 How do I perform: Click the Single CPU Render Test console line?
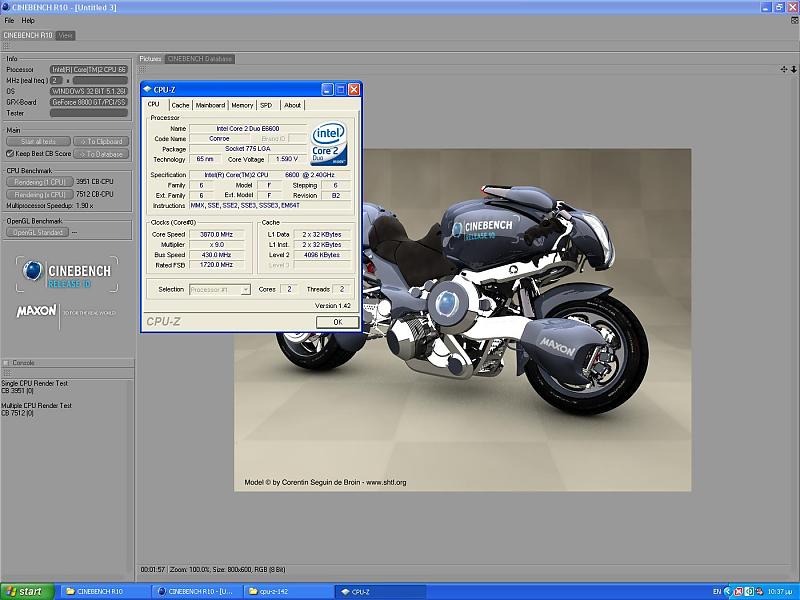[34, 383]
